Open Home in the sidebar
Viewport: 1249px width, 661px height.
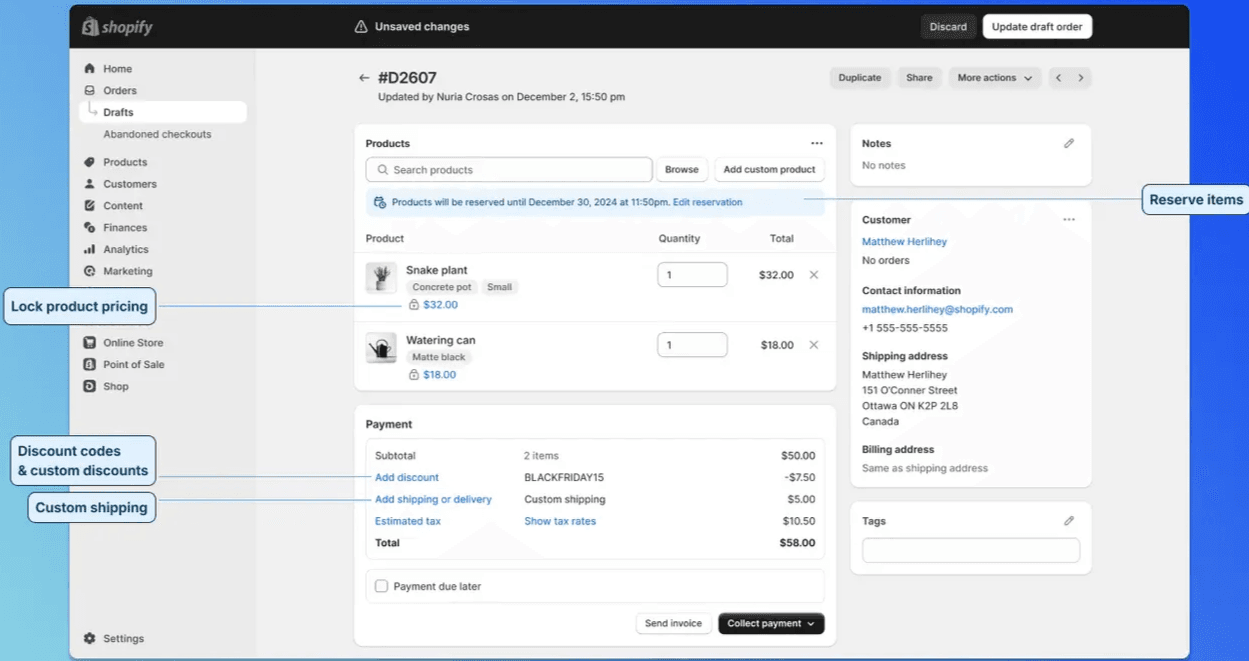[x=117, y=69]
